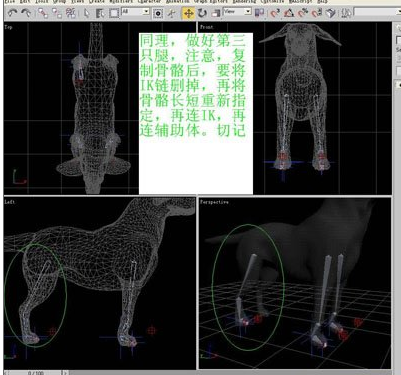401x375 pixels.
Task: Open the Select by Name tool
Action: click(100, 13)
